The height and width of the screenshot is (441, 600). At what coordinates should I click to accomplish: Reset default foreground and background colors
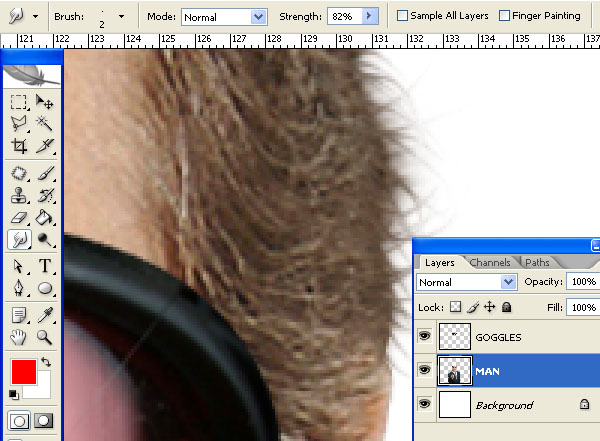click(14, 394)
